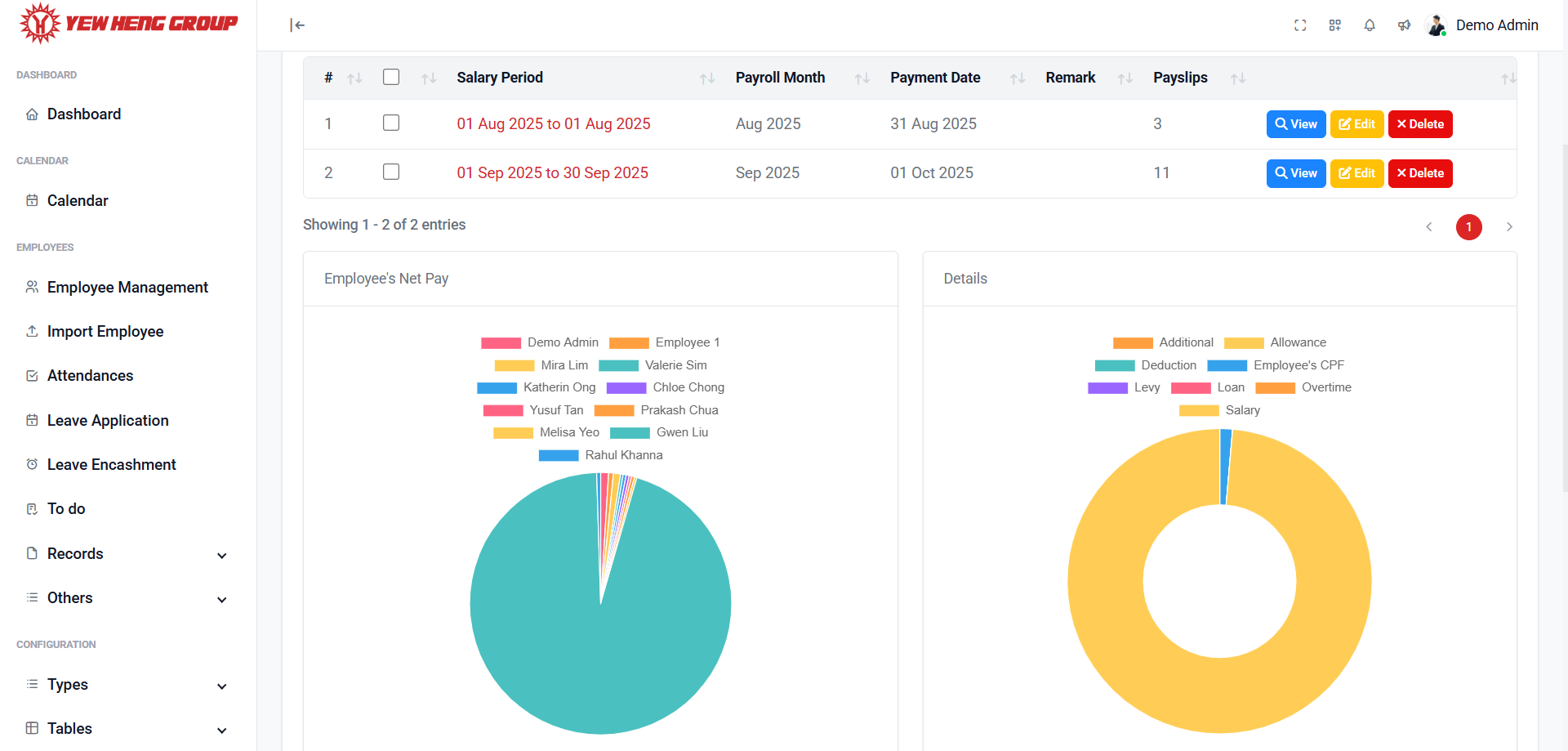Click the Demo Admin profile avatar
Screen dimensions: 1568x751
1437,25
